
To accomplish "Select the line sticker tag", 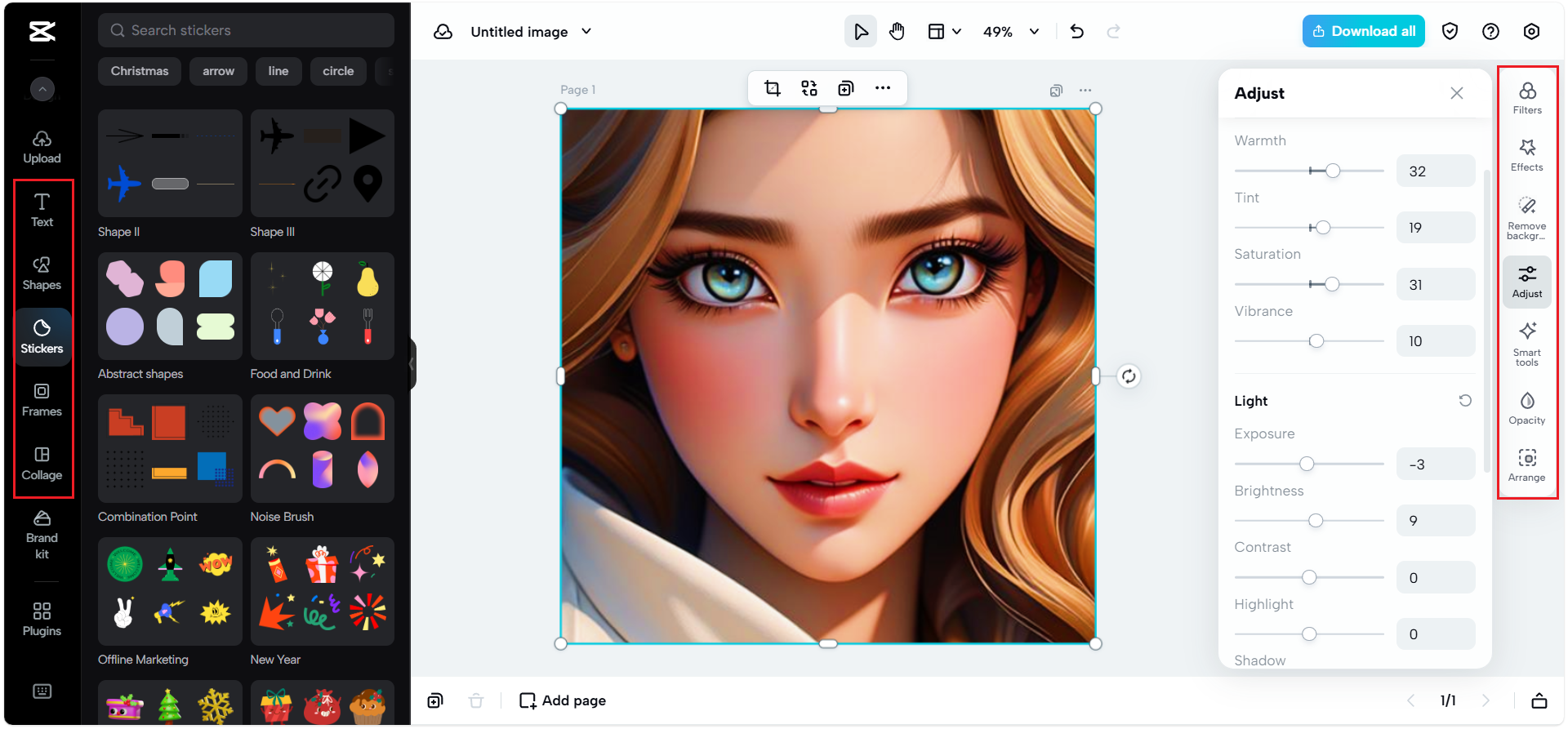I will (278, 71).
